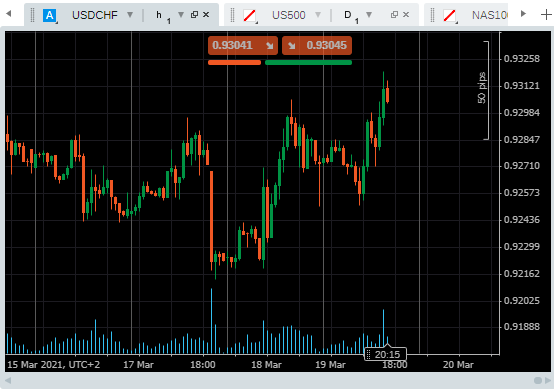Close the US500 chart tab

[x=406, y=14]
